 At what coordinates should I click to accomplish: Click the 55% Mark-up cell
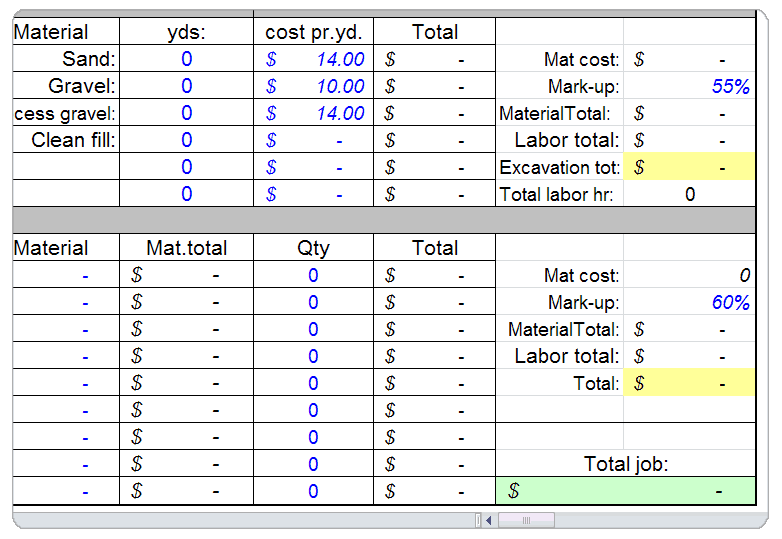click(689, 87)
